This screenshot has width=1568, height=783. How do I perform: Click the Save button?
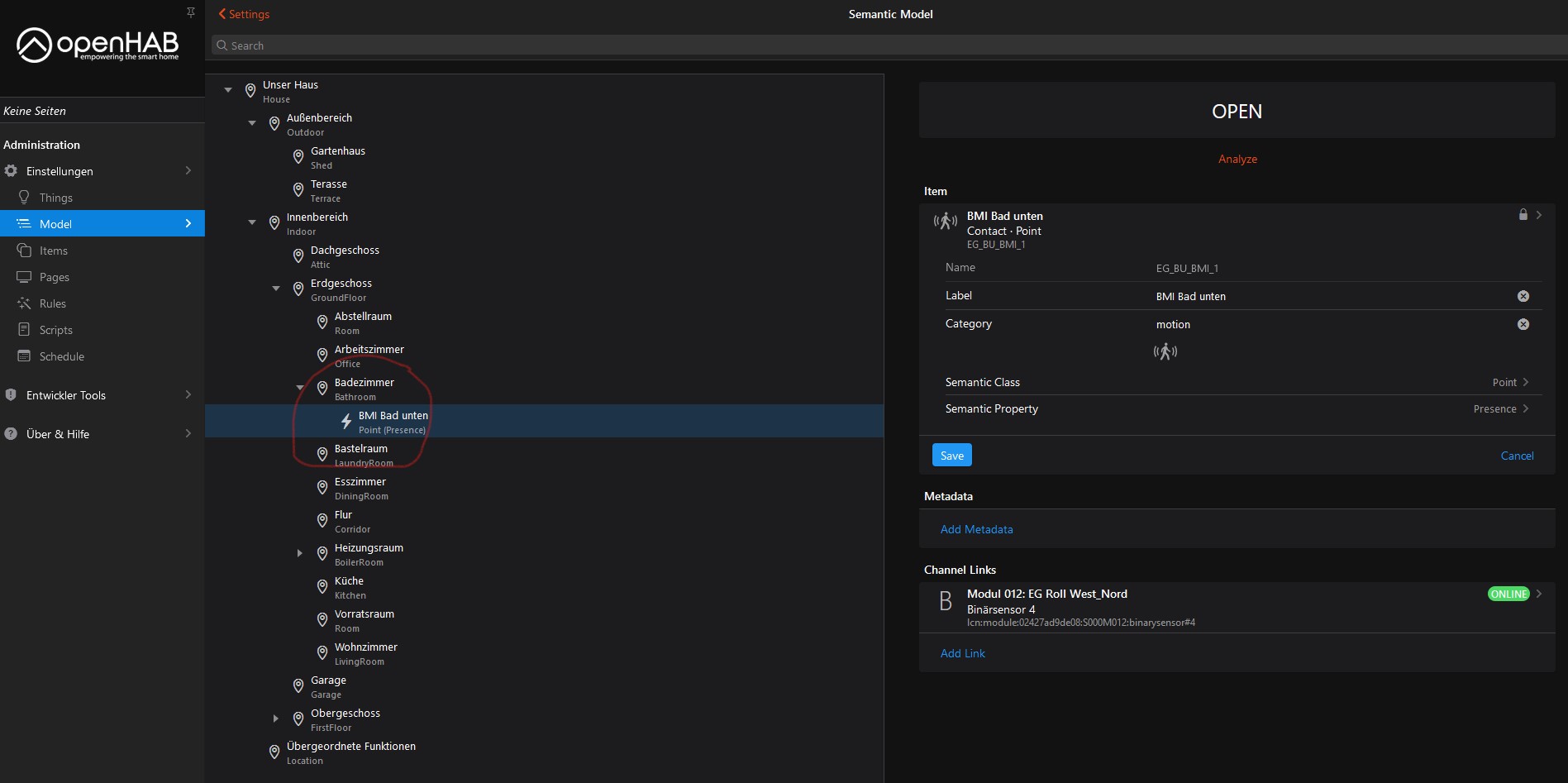pos(952,456)
